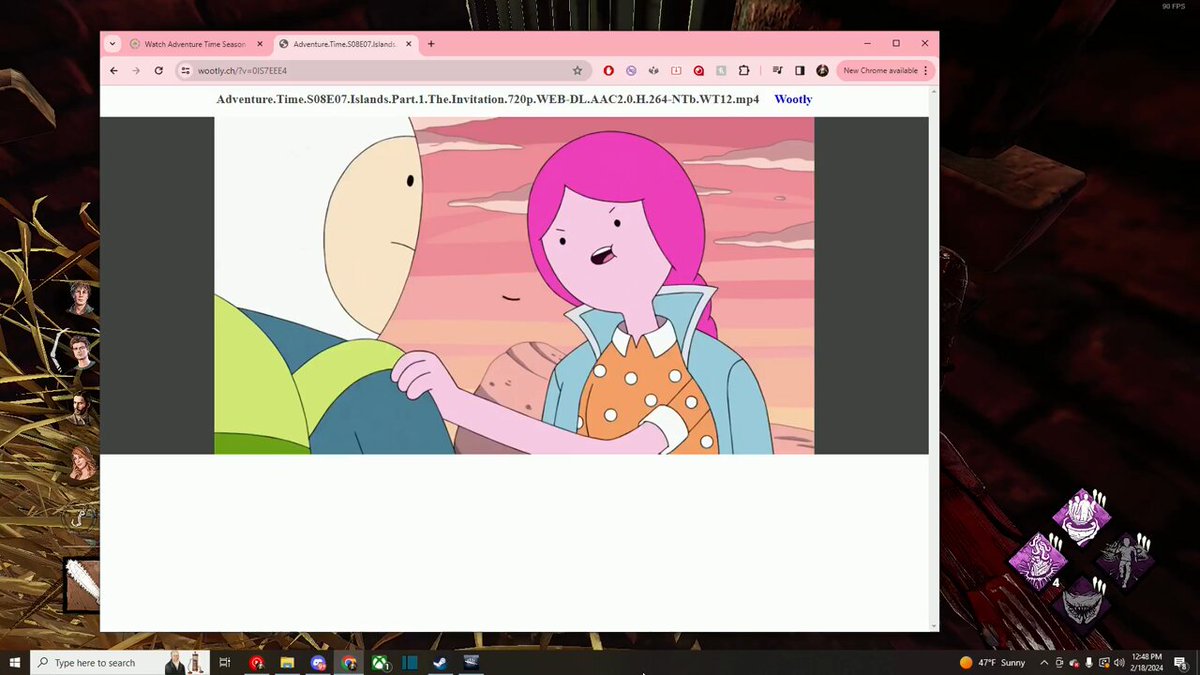Open a new browser tab
This screenshot has width=1200, height=675.
pyautogui.click(x=431, y=44)
